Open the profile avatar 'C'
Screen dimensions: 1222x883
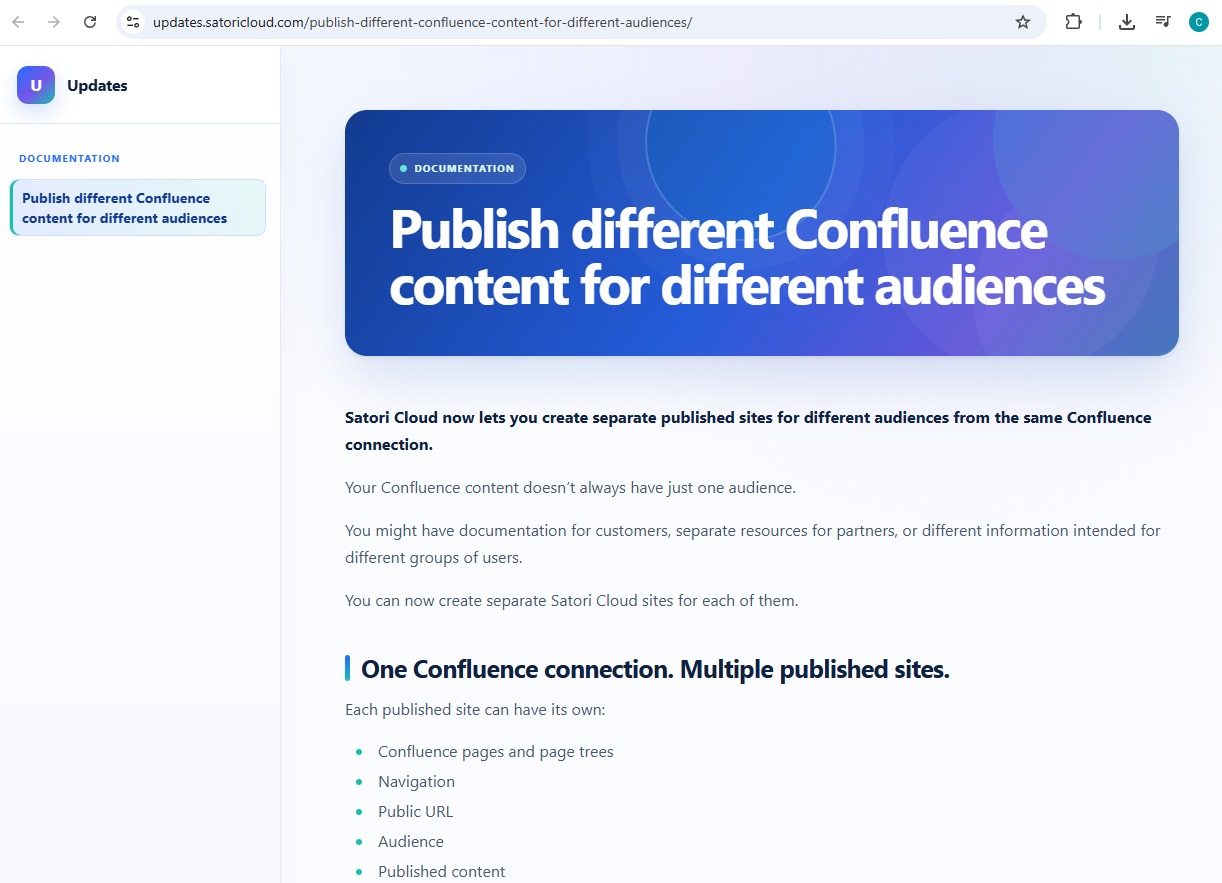pos(1199,22)
